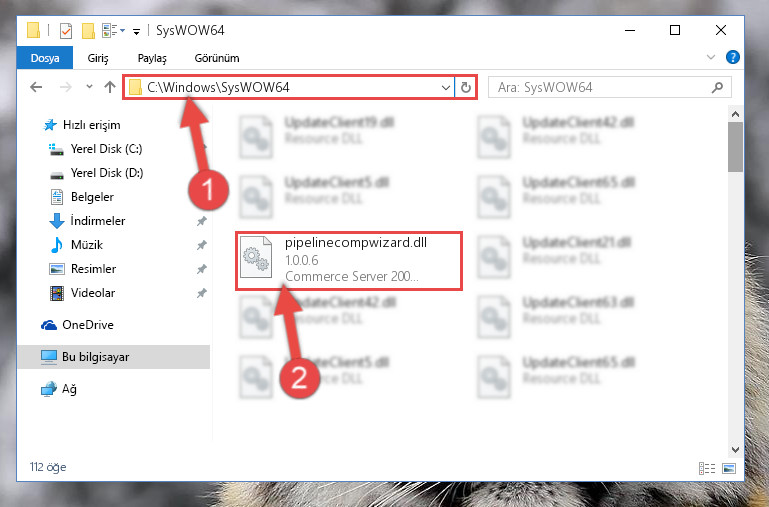
Task: Click the vertical scrollbar thumb
Action: (x=735, y=147)
